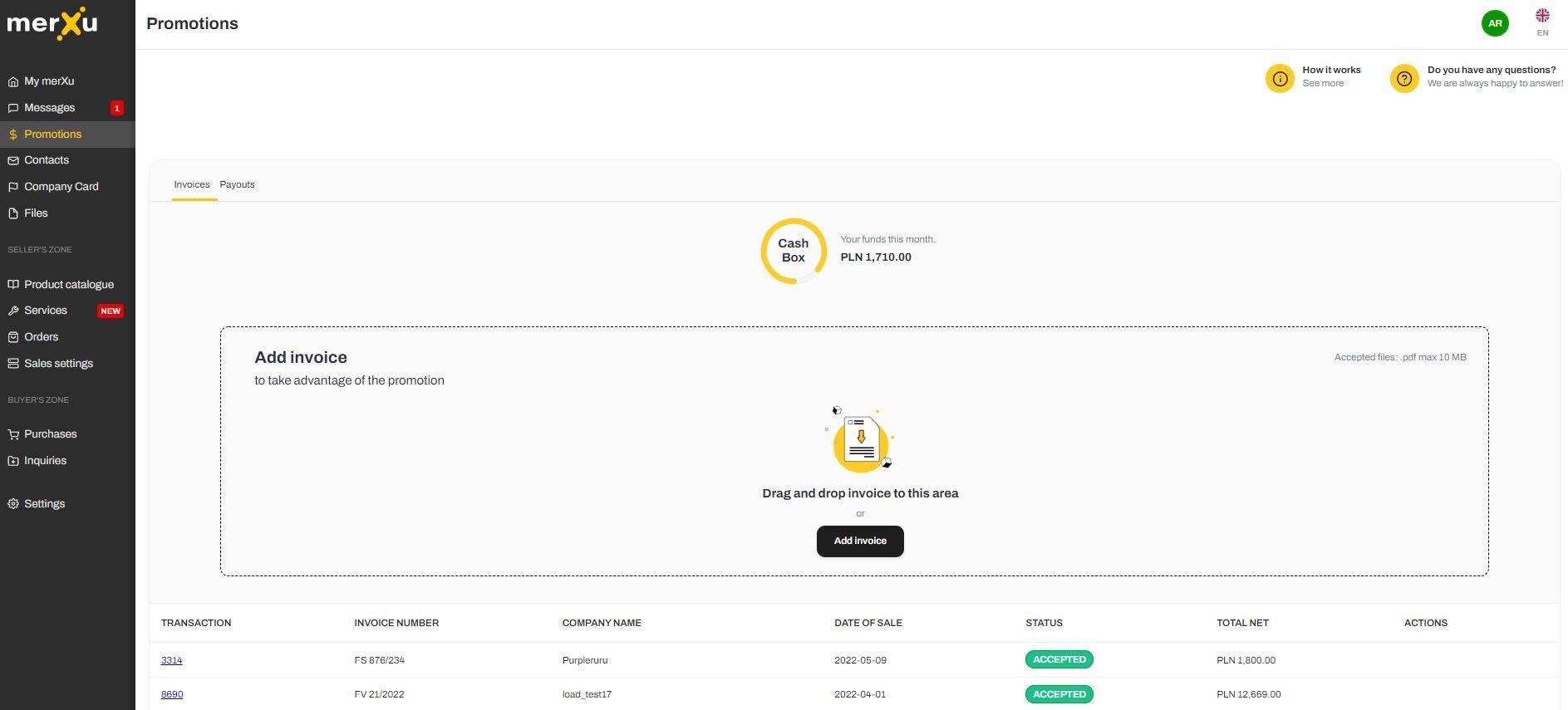
Task: Click the merXu logo
Action: (x=52, y=23)
